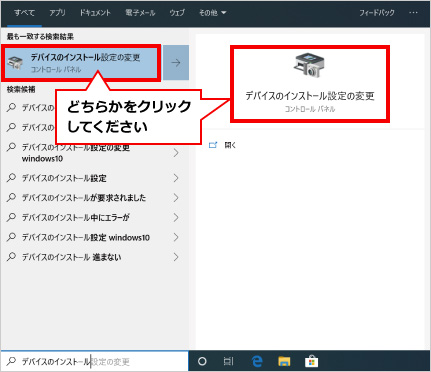Click search icon beside デバイスのインストール 進まない
431x372 pixels.
pos(11,257)
